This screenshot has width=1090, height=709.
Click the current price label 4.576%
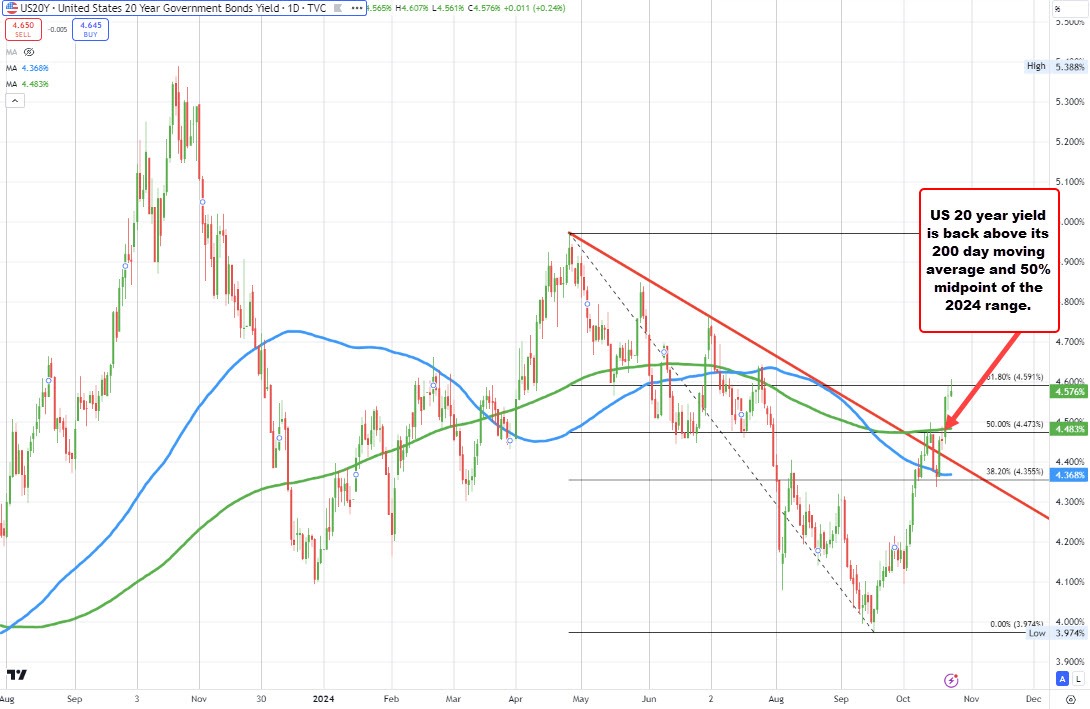[x=1069, y=392]
